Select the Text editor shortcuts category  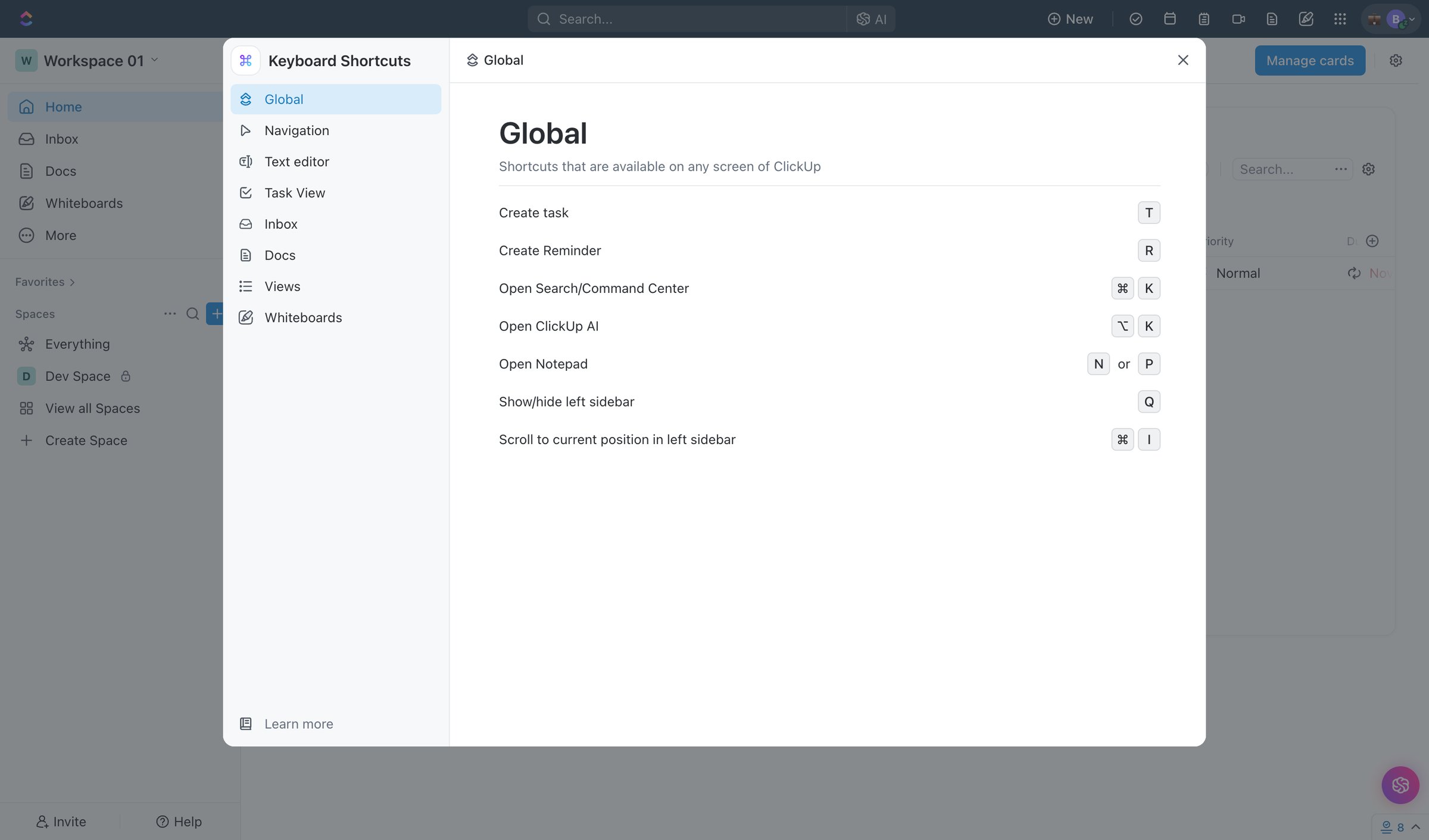point(336,161)
